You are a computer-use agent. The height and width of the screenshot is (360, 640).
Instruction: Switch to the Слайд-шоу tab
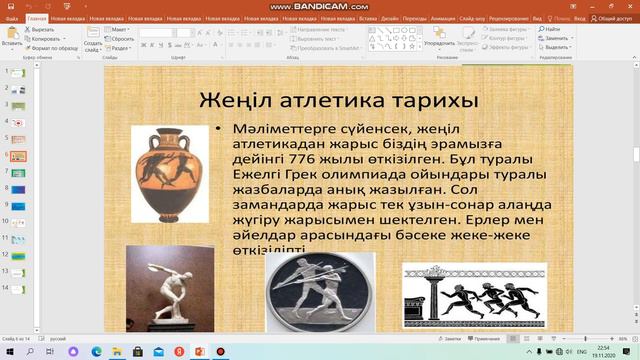472,18
